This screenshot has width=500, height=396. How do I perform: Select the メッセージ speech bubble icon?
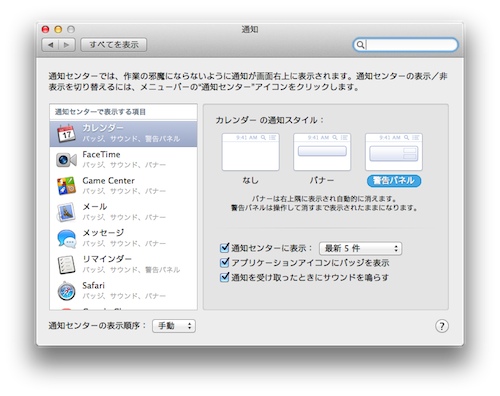pyautogui.click(x=66, y=239)
